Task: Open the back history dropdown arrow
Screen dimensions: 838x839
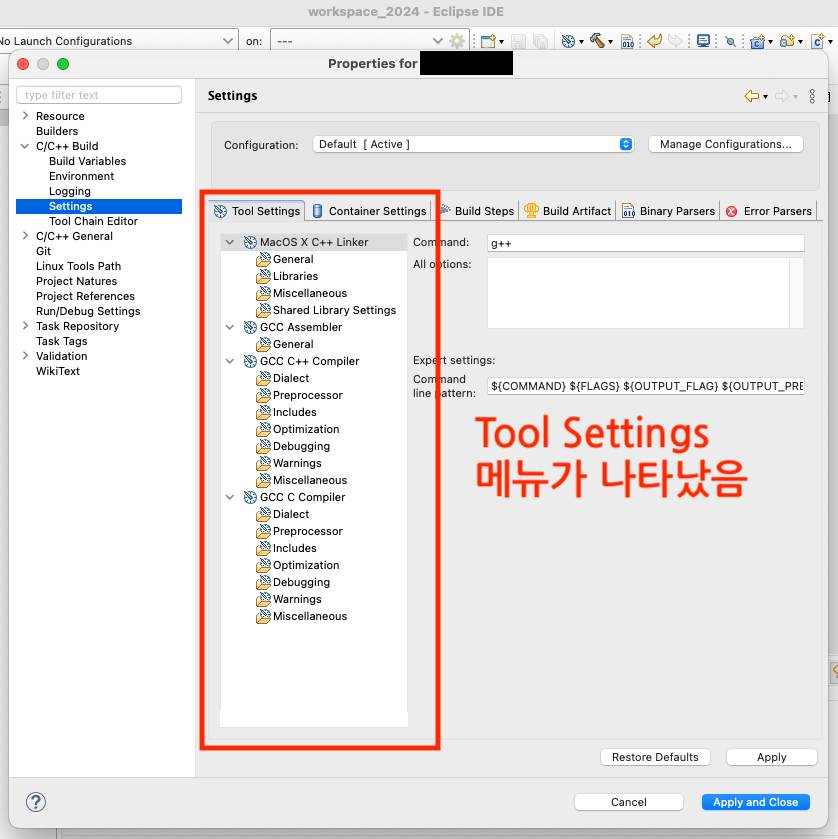Action: (x=766, y=97)
